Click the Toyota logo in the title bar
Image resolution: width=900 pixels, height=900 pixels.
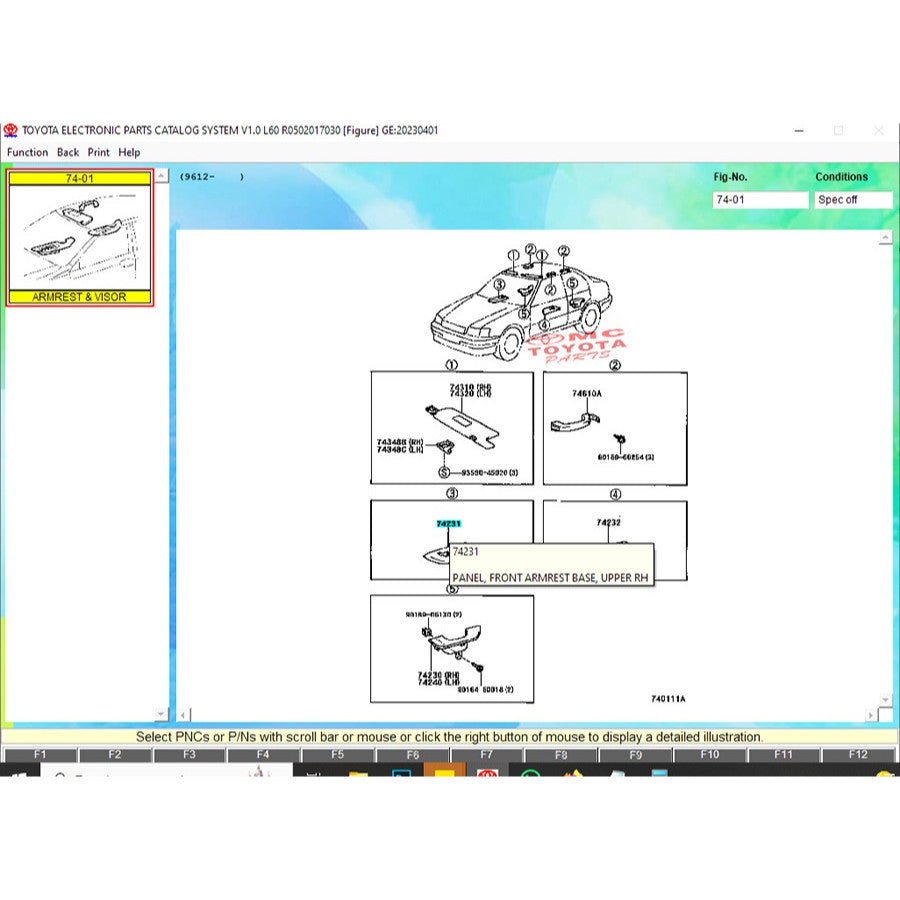tap(10, 130)
